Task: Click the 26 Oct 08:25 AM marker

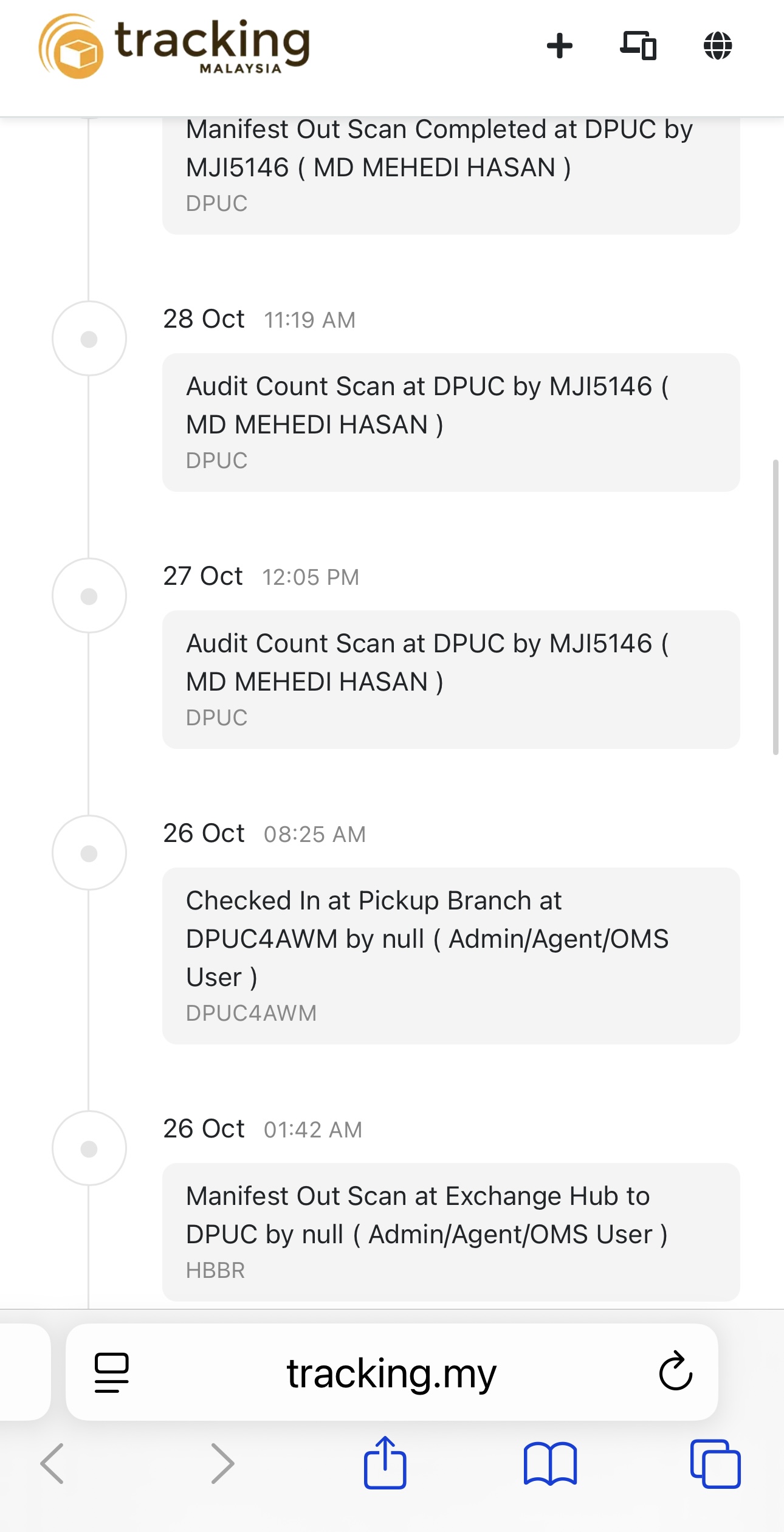Action: tap(89, 853)
